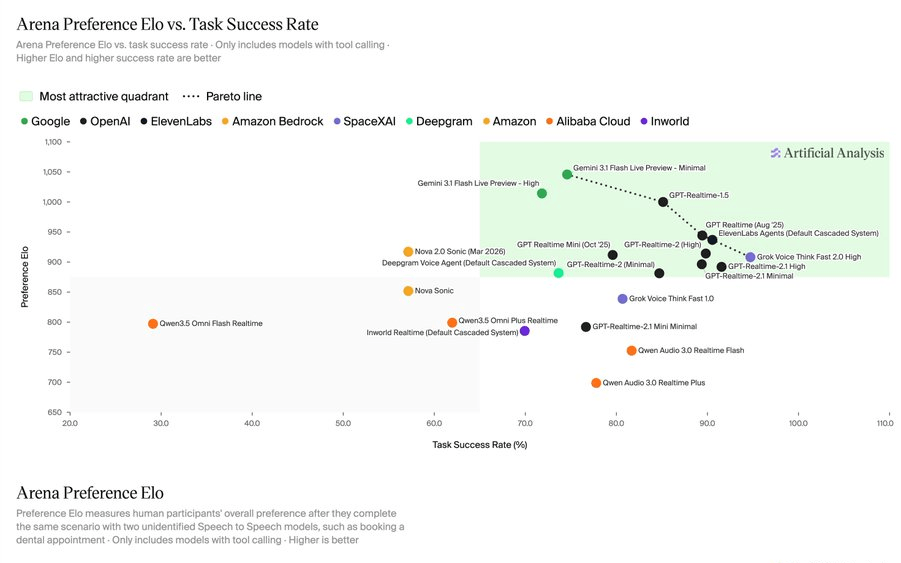
Task: Click Qwen Audio 3.0 Realtime Plus point
Action: tap(596, 383)
